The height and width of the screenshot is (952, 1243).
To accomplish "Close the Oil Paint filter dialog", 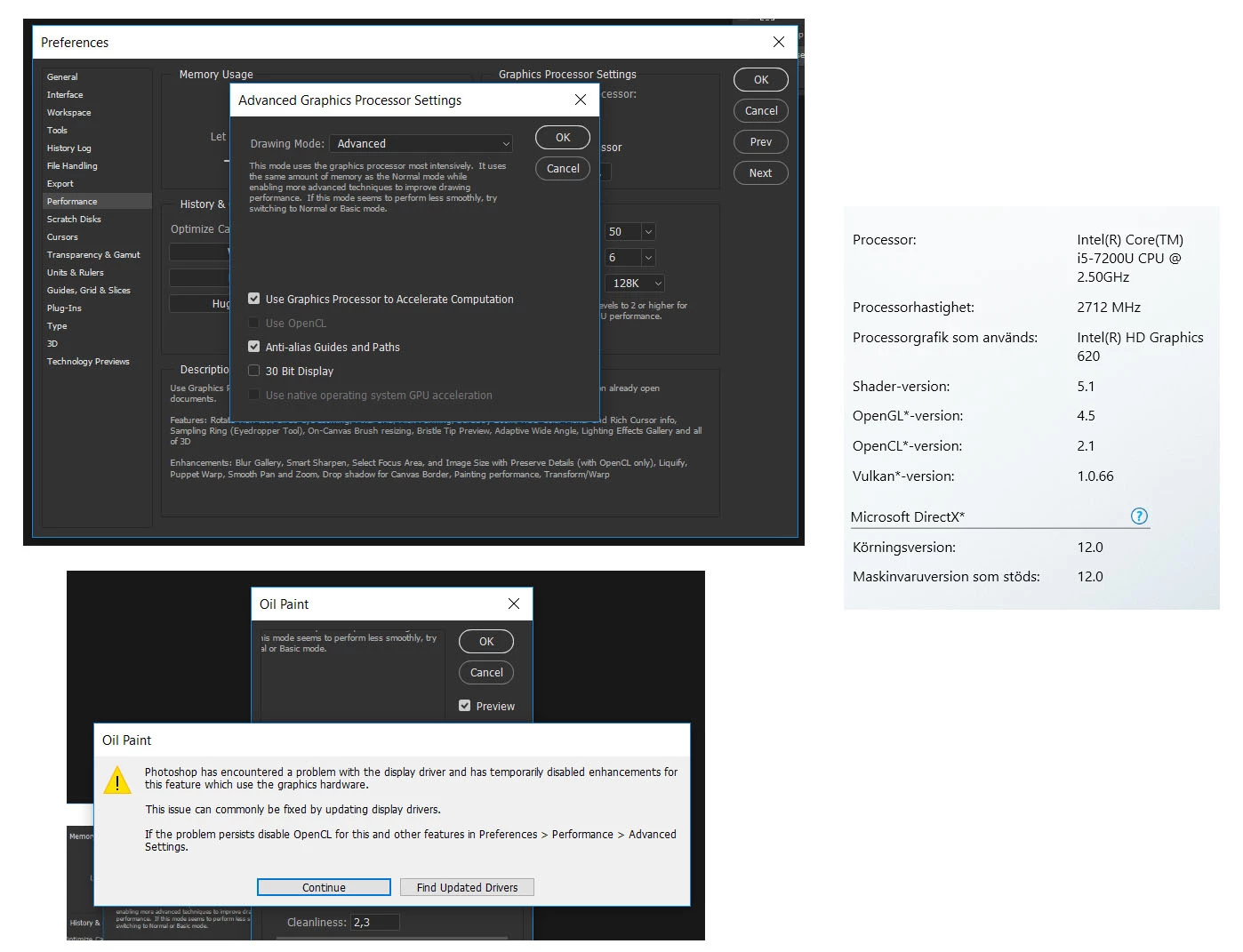I will click(514, 604).
